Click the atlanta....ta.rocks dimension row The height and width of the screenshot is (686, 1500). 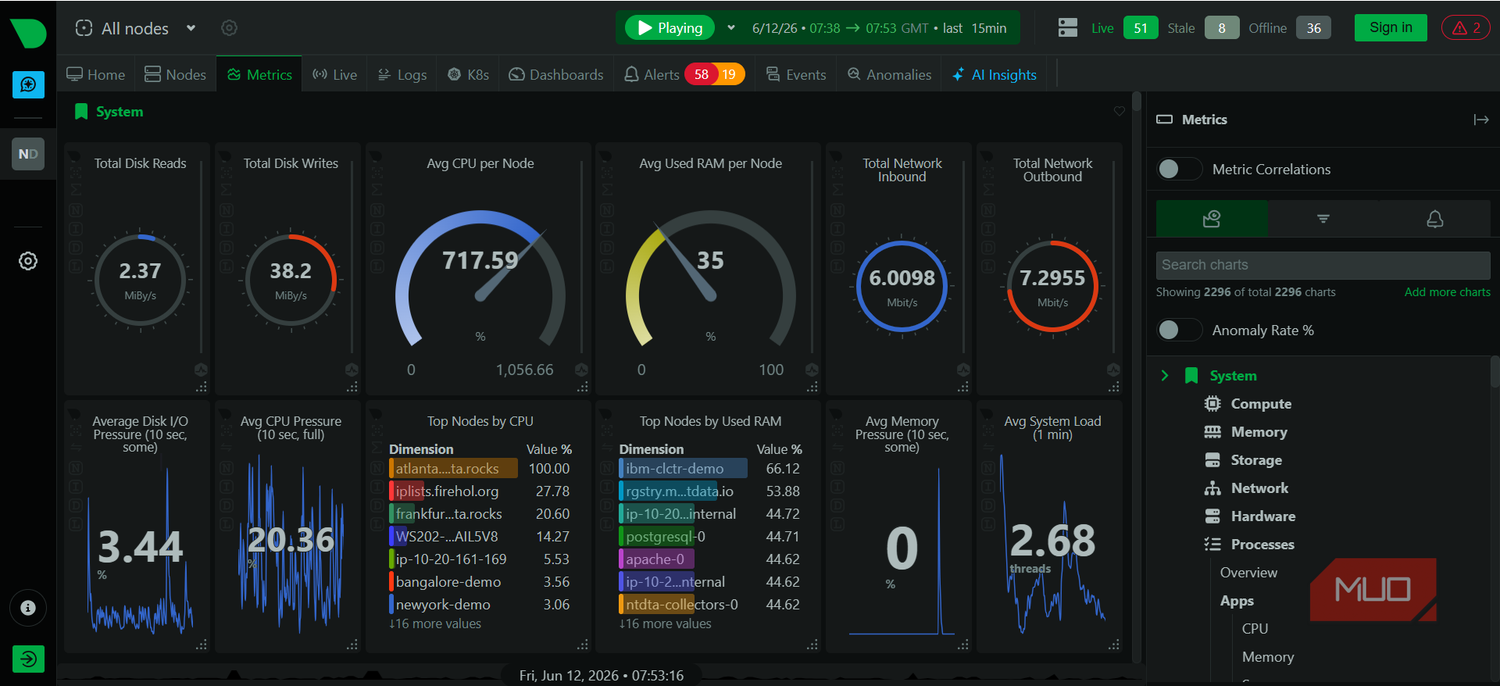pyautogui.click(x=480, y=468)
